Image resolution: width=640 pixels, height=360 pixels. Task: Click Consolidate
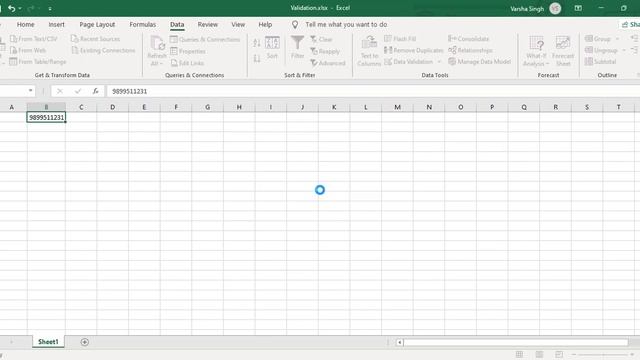[x=469, y=39]
